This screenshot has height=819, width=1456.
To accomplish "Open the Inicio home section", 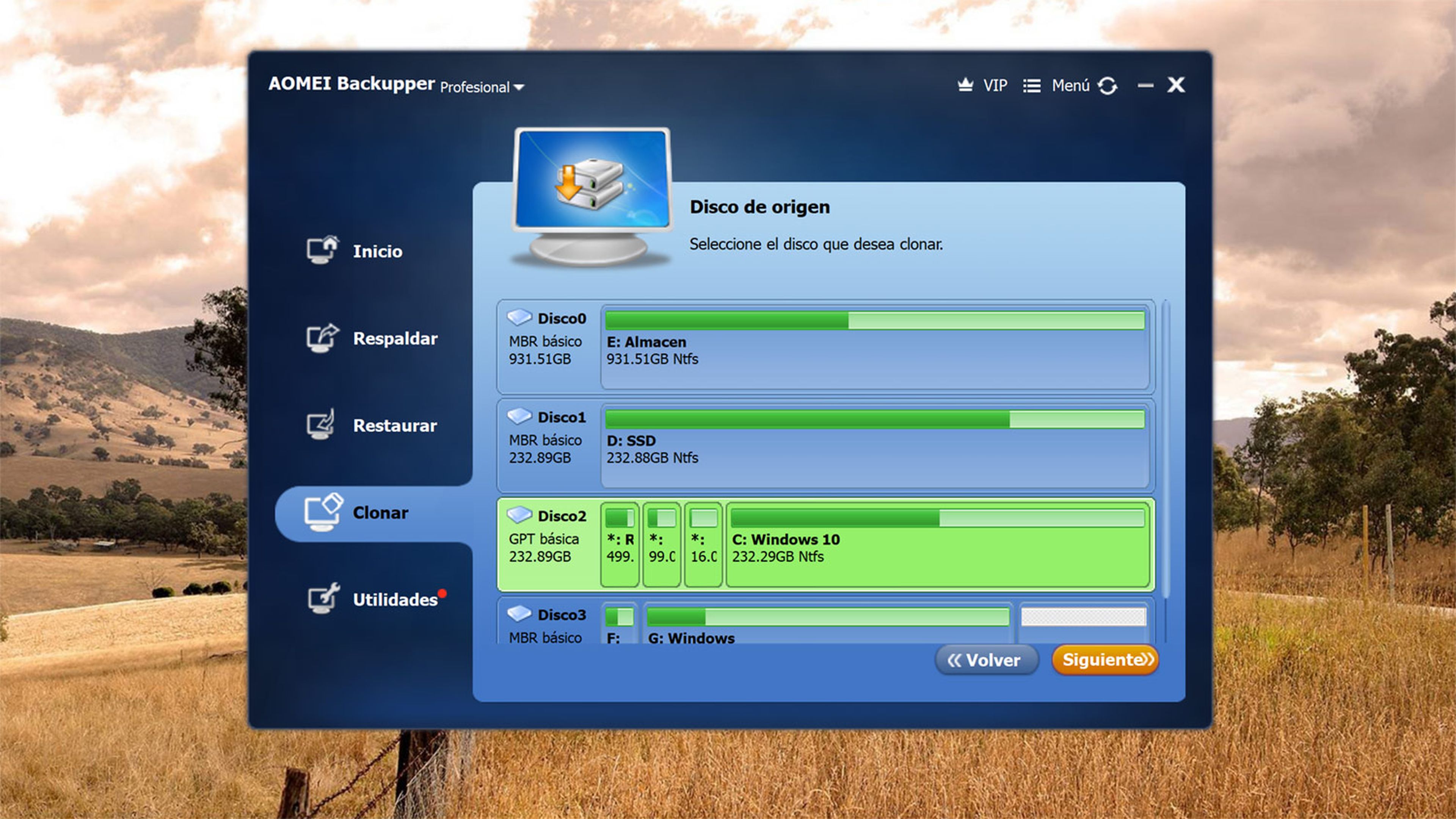I will point(355,251).
